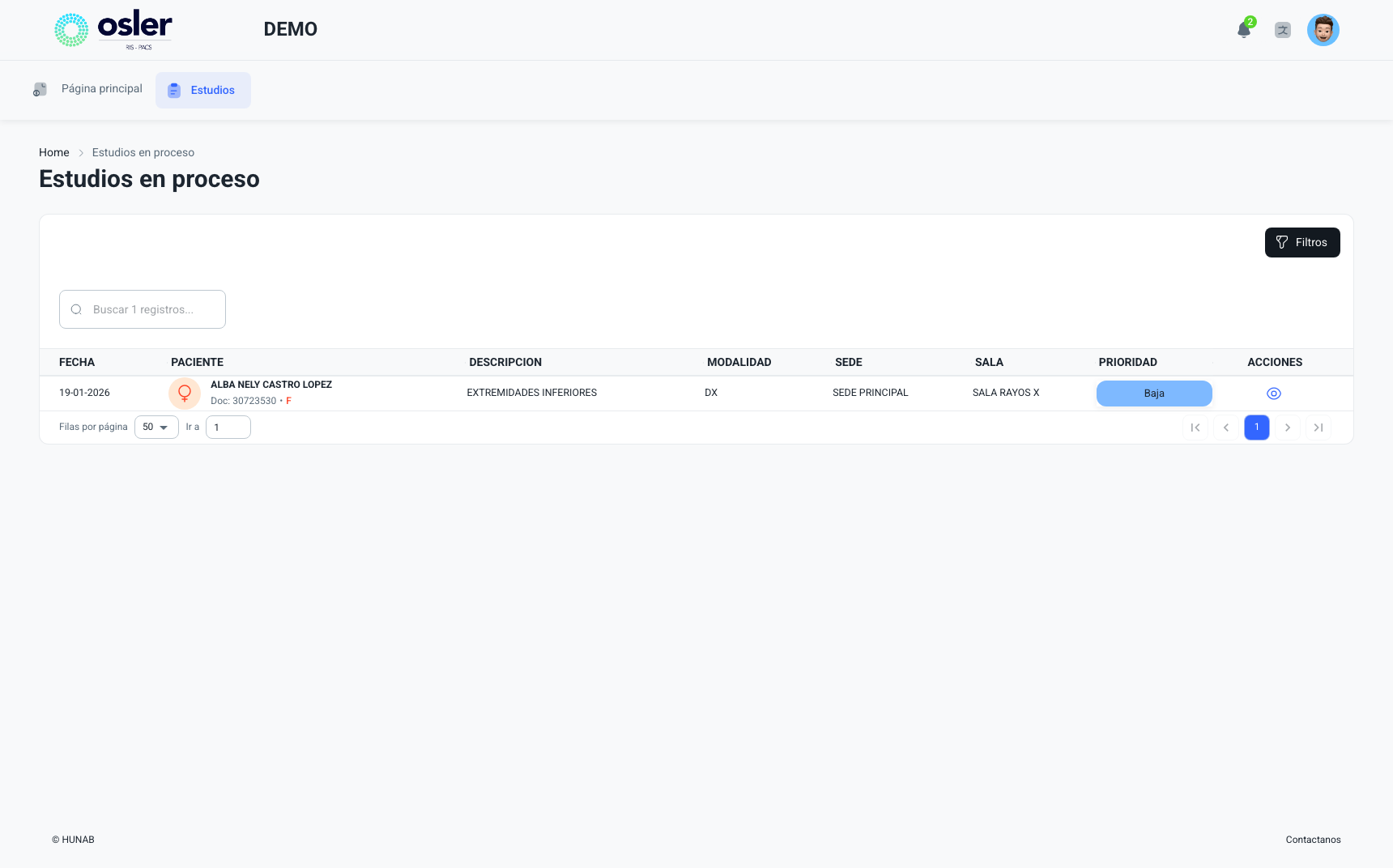Open the Contactanos link

(x=1314, y=840)
